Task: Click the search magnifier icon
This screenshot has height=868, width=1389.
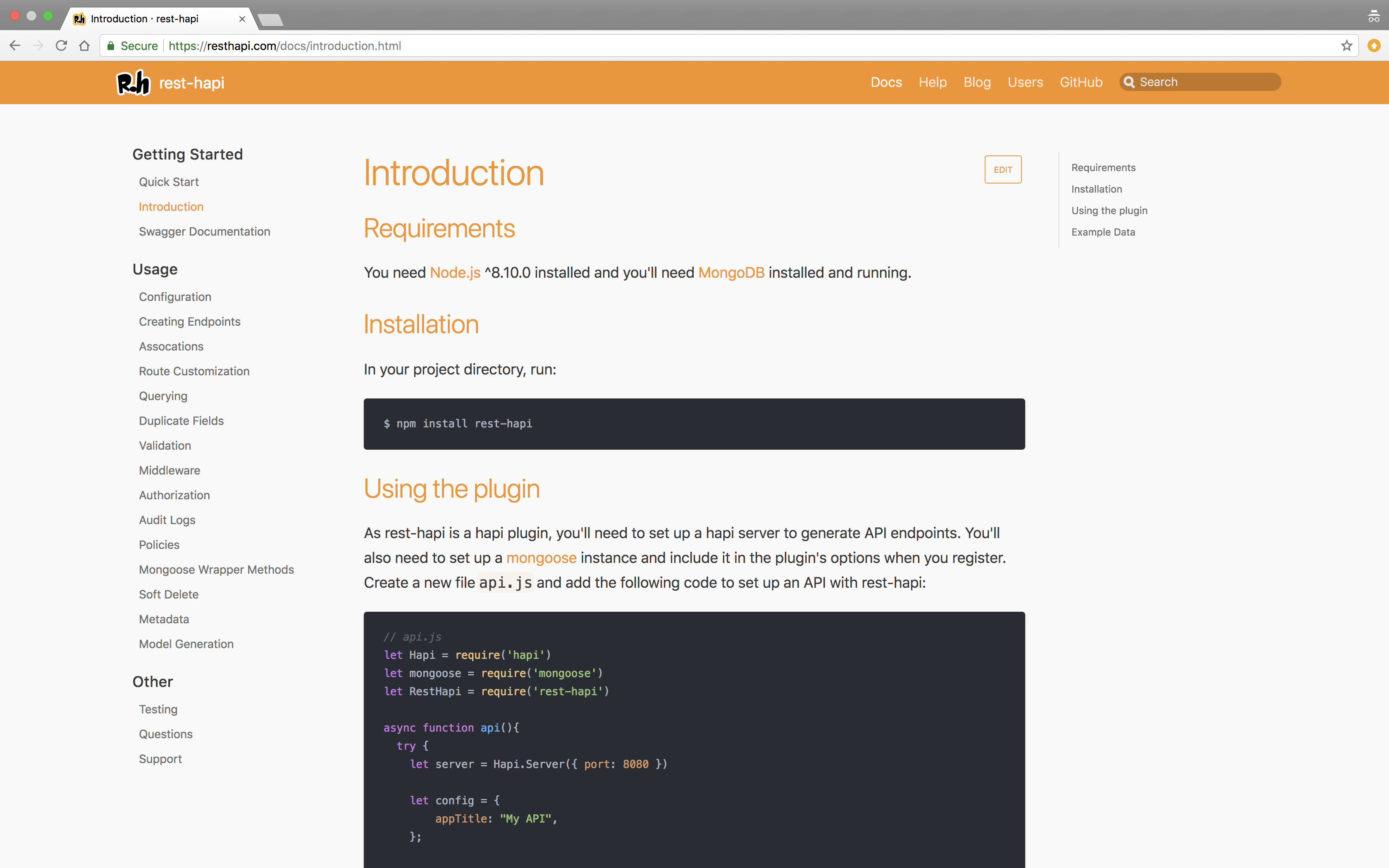Action: (1129, 82)
